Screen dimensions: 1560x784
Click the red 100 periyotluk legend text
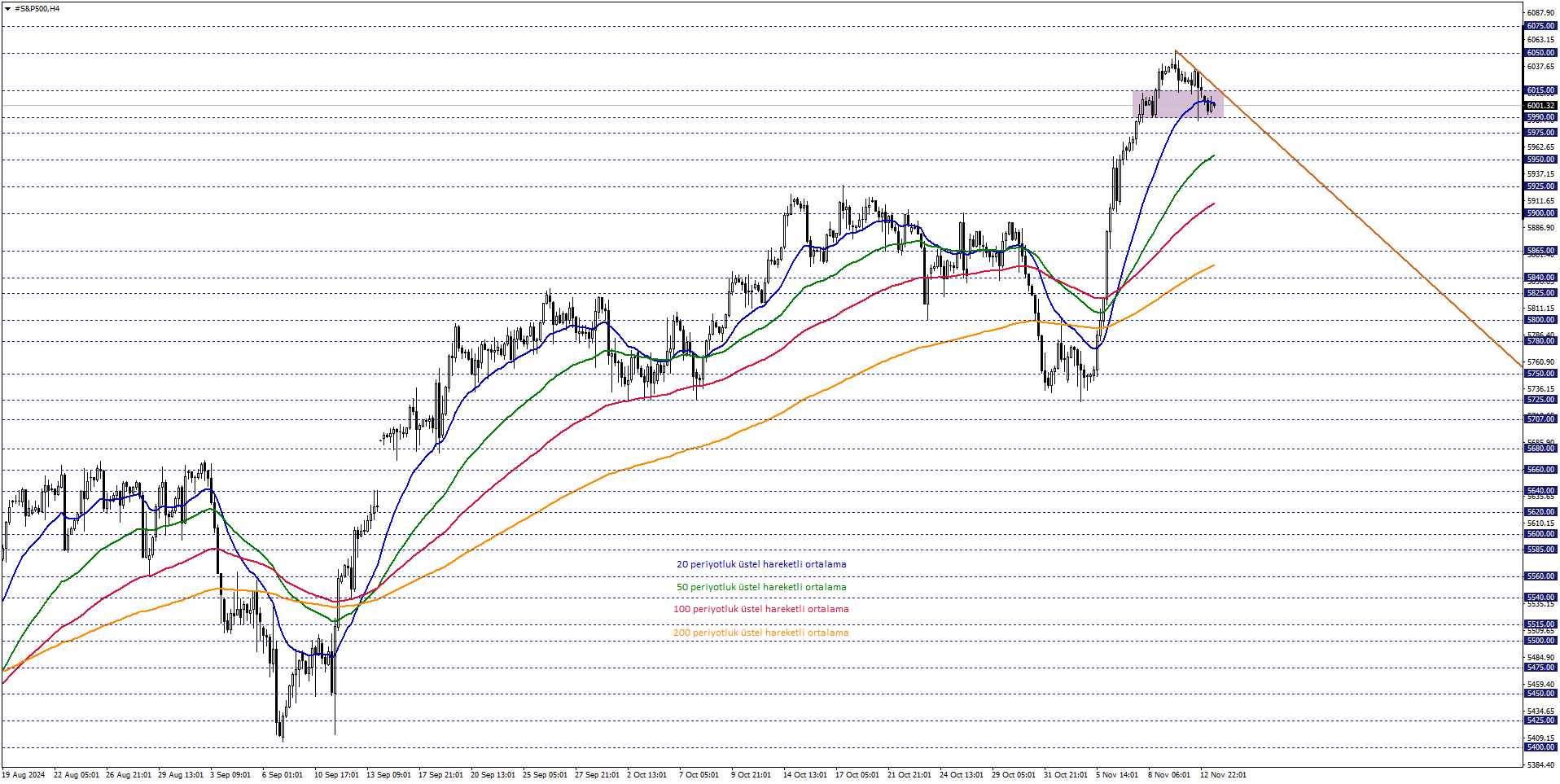click(761, 609)
